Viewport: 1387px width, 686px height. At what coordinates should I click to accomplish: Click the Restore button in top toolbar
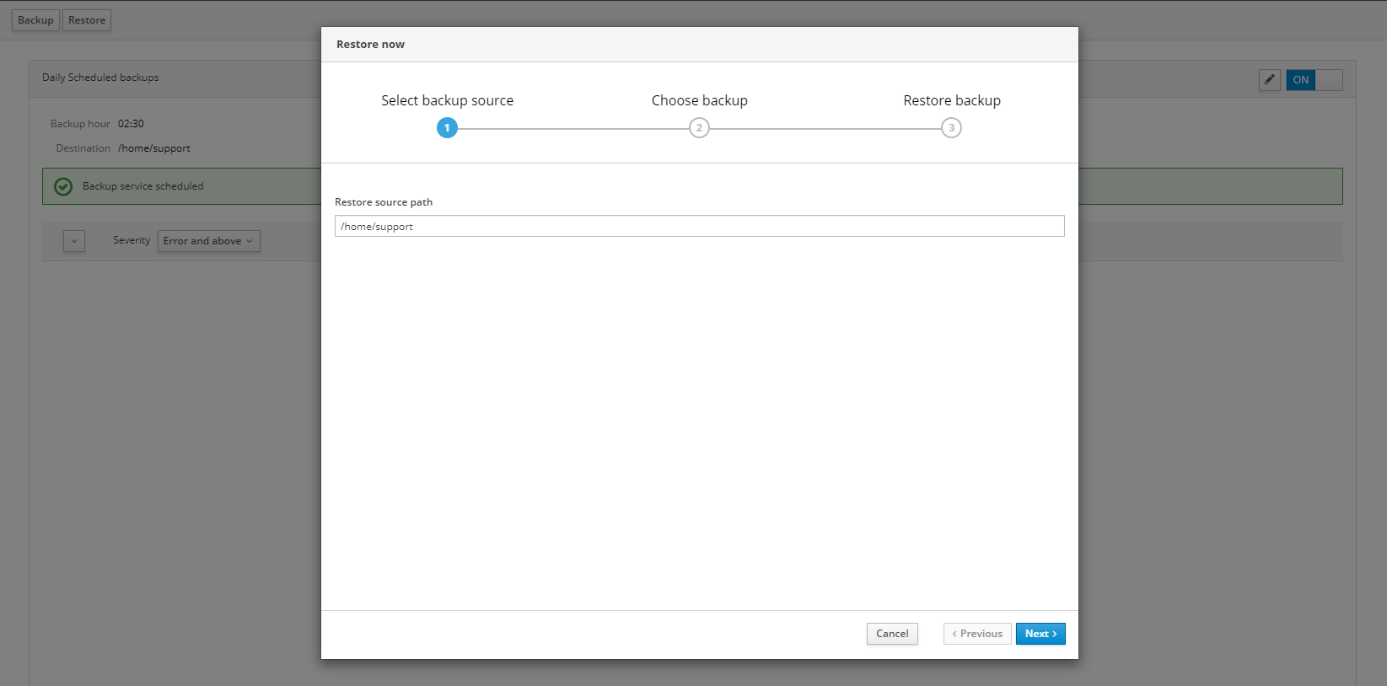(x=87, y=20)
